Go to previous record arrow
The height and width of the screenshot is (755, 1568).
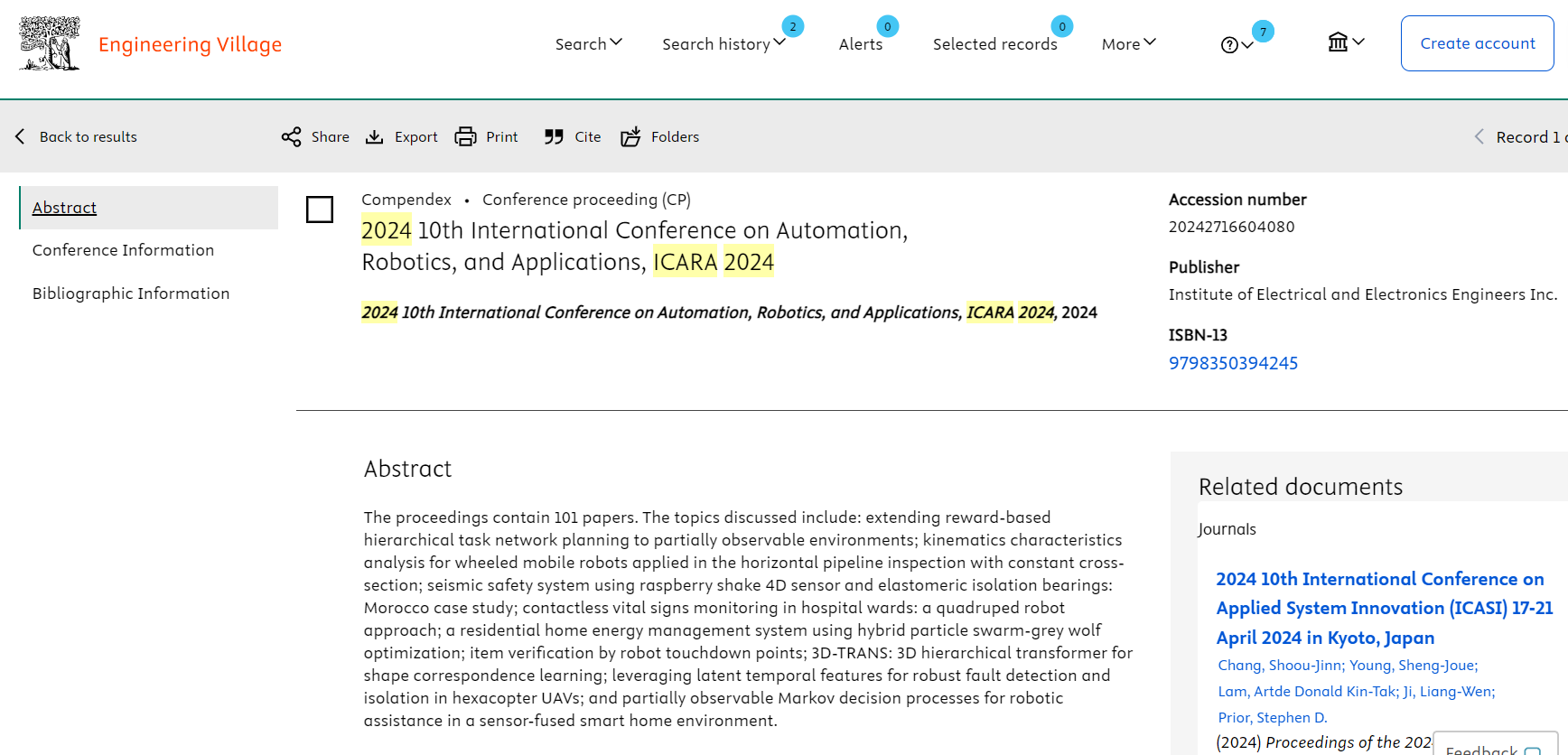1479,136
